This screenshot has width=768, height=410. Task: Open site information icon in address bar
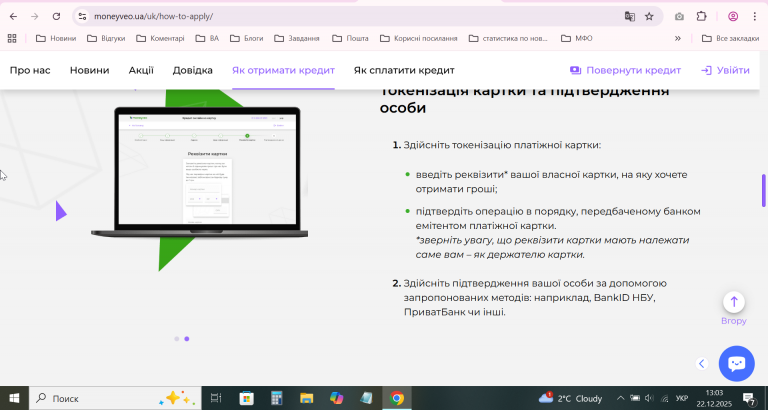(82, 16)
